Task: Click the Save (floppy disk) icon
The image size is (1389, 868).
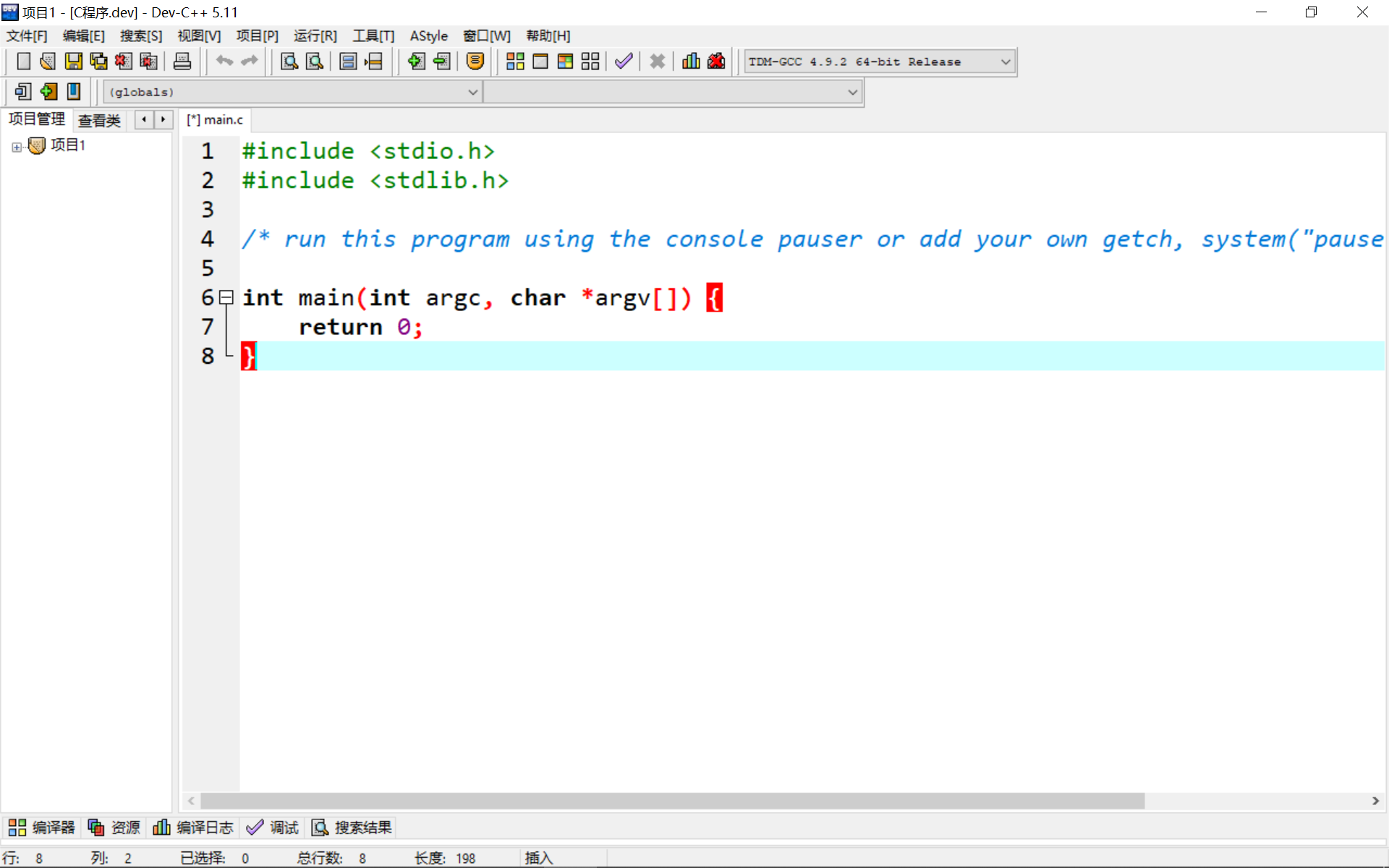Action: pos(73,61)
